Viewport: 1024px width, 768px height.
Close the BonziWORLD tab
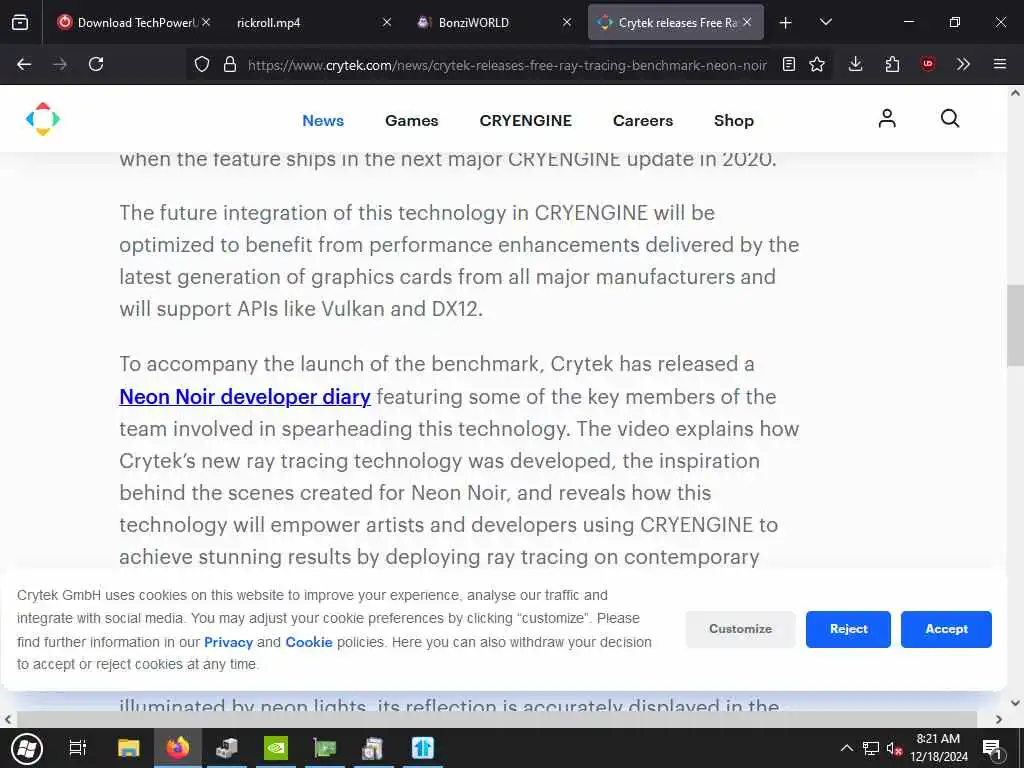[567, 23]
